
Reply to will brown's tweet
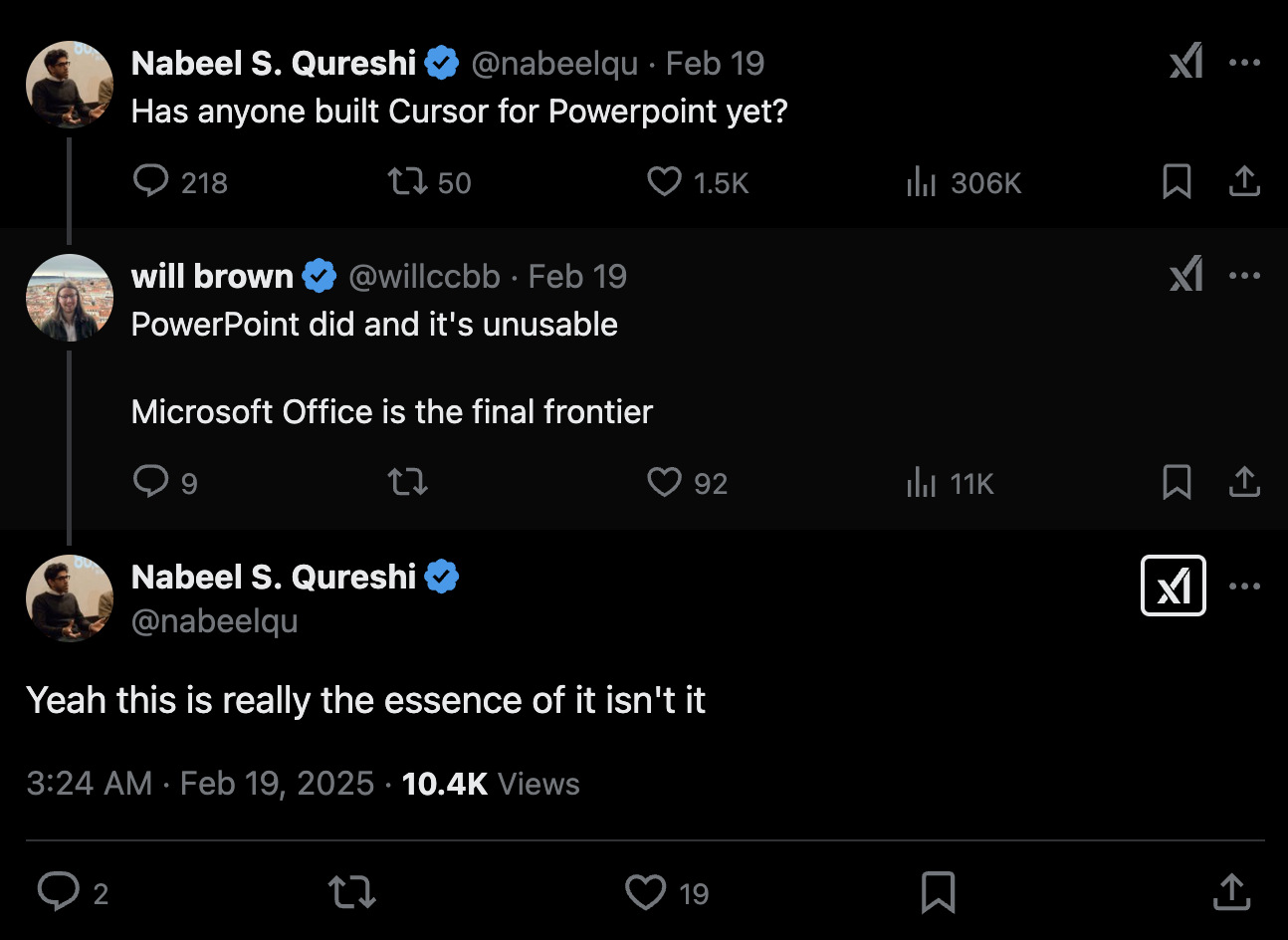click(151, 482)
